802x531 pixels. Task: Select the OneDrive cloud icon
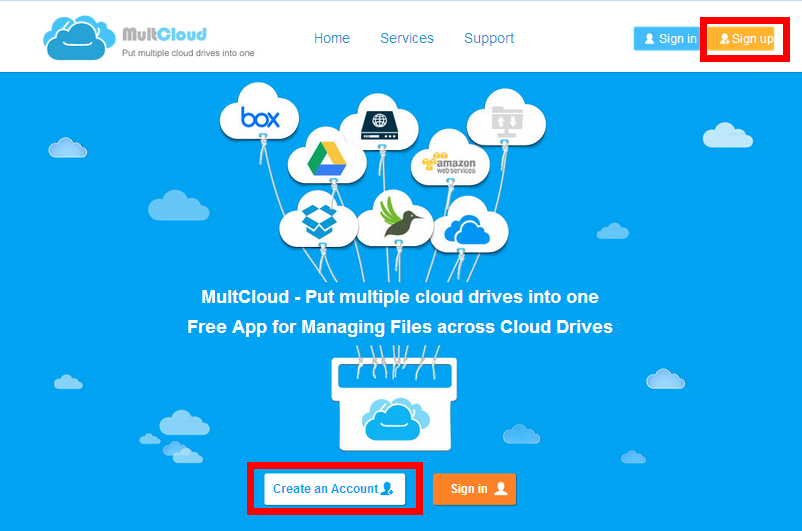point(470,226)
